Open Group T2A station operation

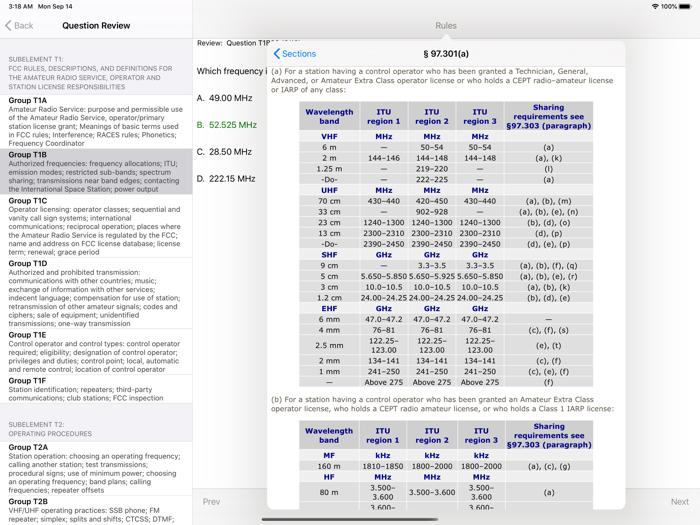pyautogui.click(x=96, y=468)
